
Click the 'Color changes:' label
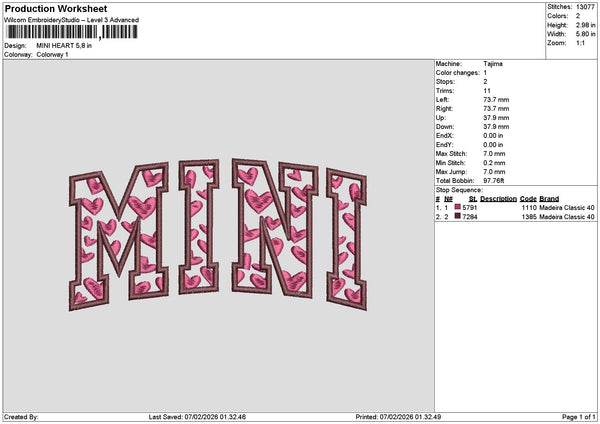click(x=458, y=73)
